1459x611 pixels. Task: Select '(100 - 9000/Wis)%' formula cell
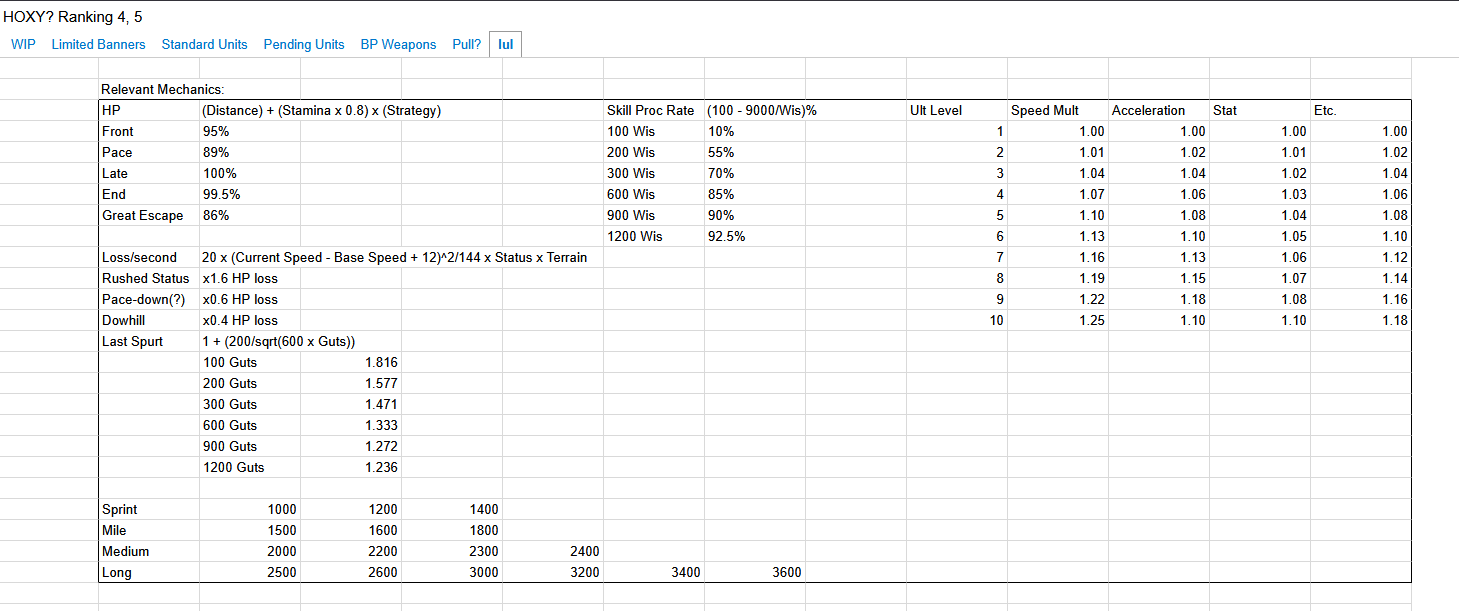pos(761,111)
